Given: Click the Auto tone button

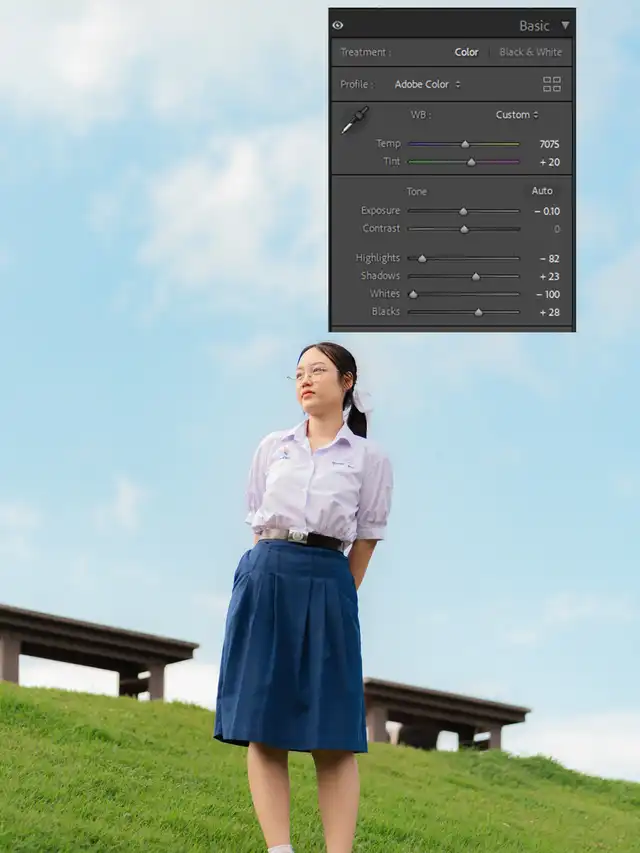Looking at the screenshot, I should pos(542,190).
